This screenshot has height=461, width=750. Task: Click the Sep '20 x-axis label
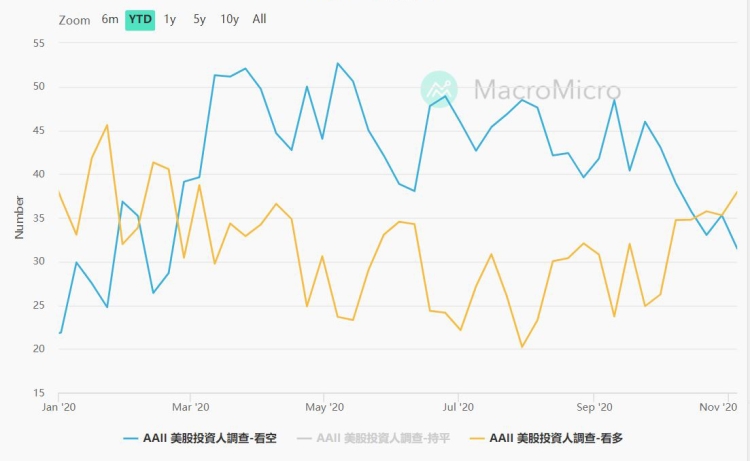594,407
